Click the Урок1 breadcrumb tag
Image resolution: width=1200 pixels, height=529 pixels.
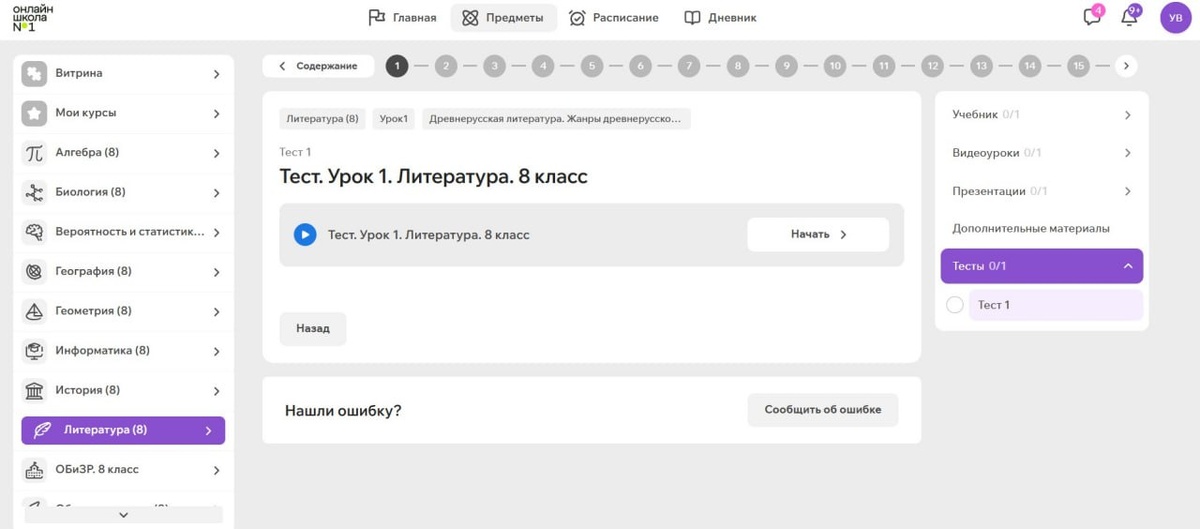click(394, 119)
